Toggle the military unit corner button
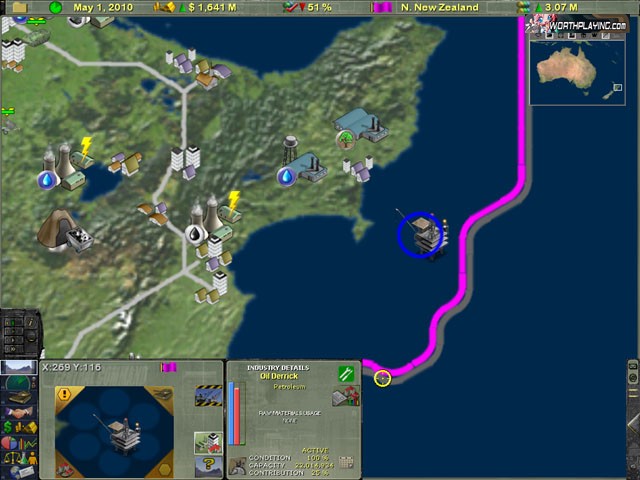 point(161,395)
